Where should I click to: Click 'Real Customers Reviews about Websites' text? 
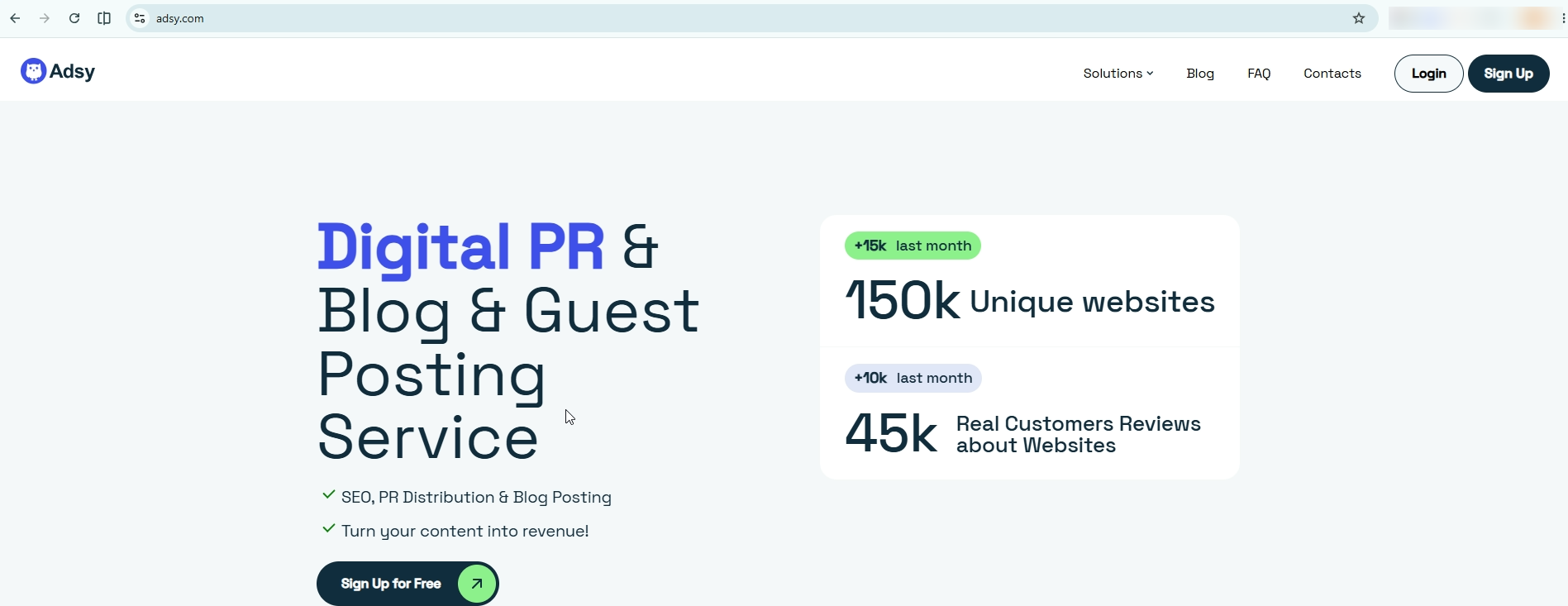coord(1078,434)
